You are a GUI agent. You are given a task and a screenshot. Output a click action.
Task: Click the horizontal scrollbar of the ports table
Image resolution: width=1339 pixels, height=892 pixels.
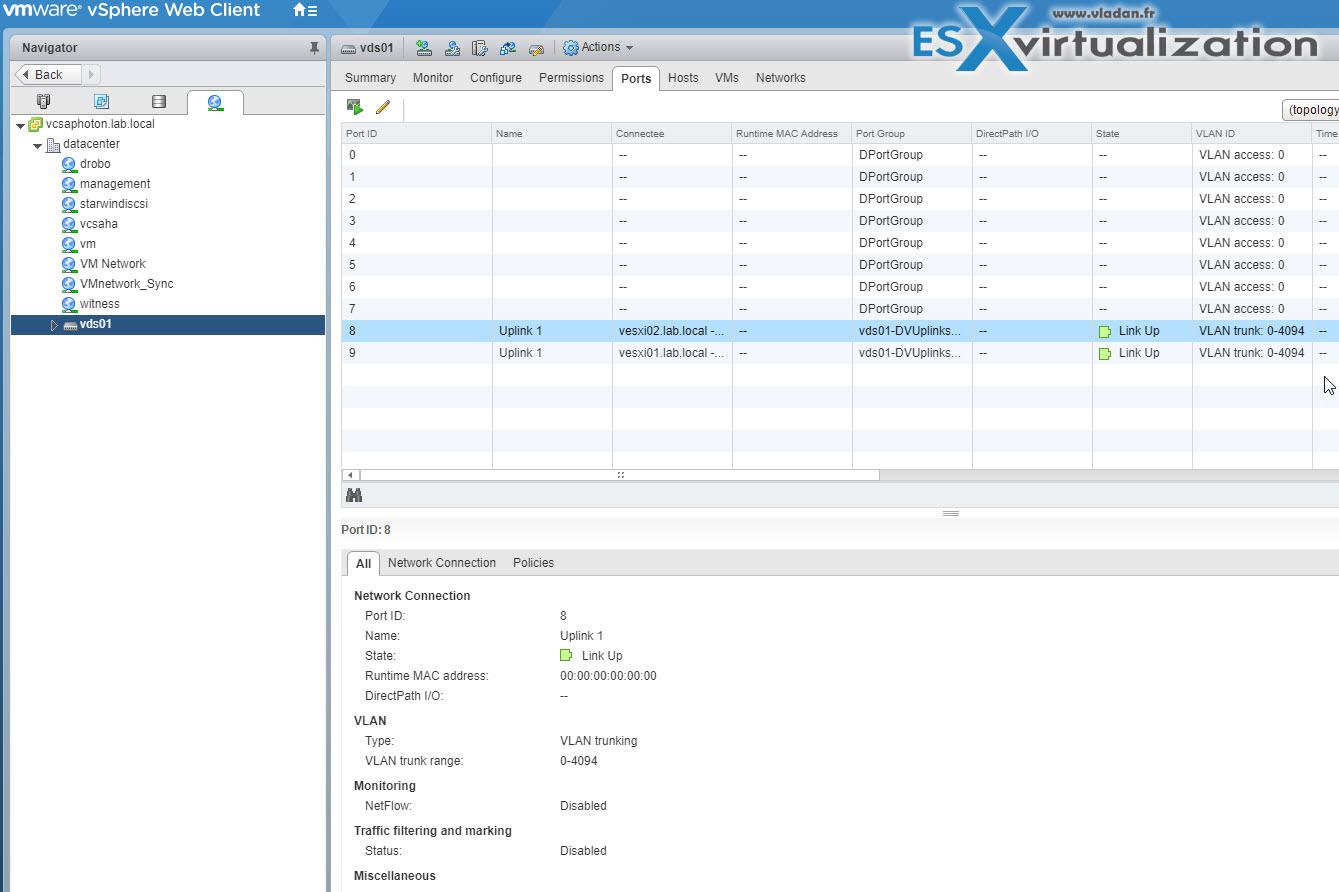tap(620, 475)
